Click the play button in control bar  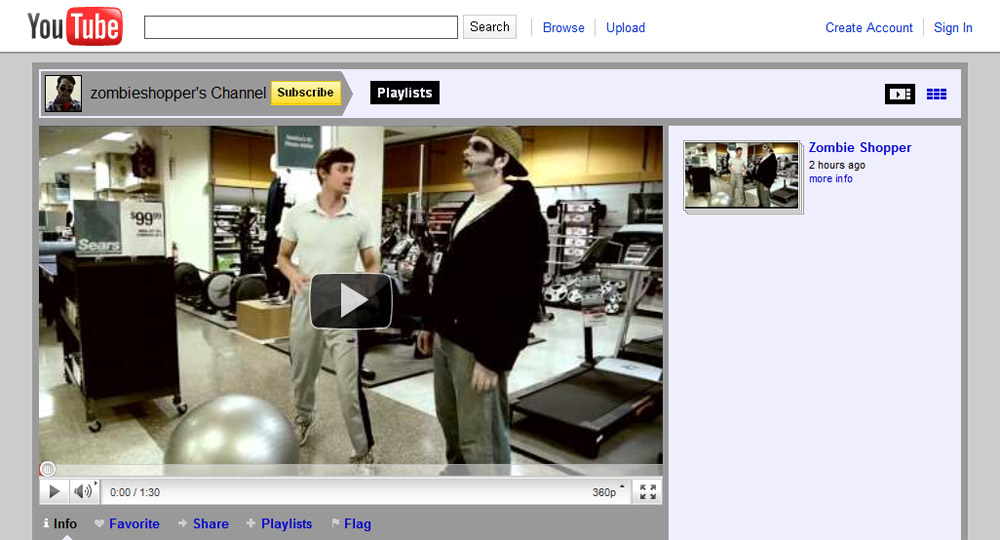[55, 492]
